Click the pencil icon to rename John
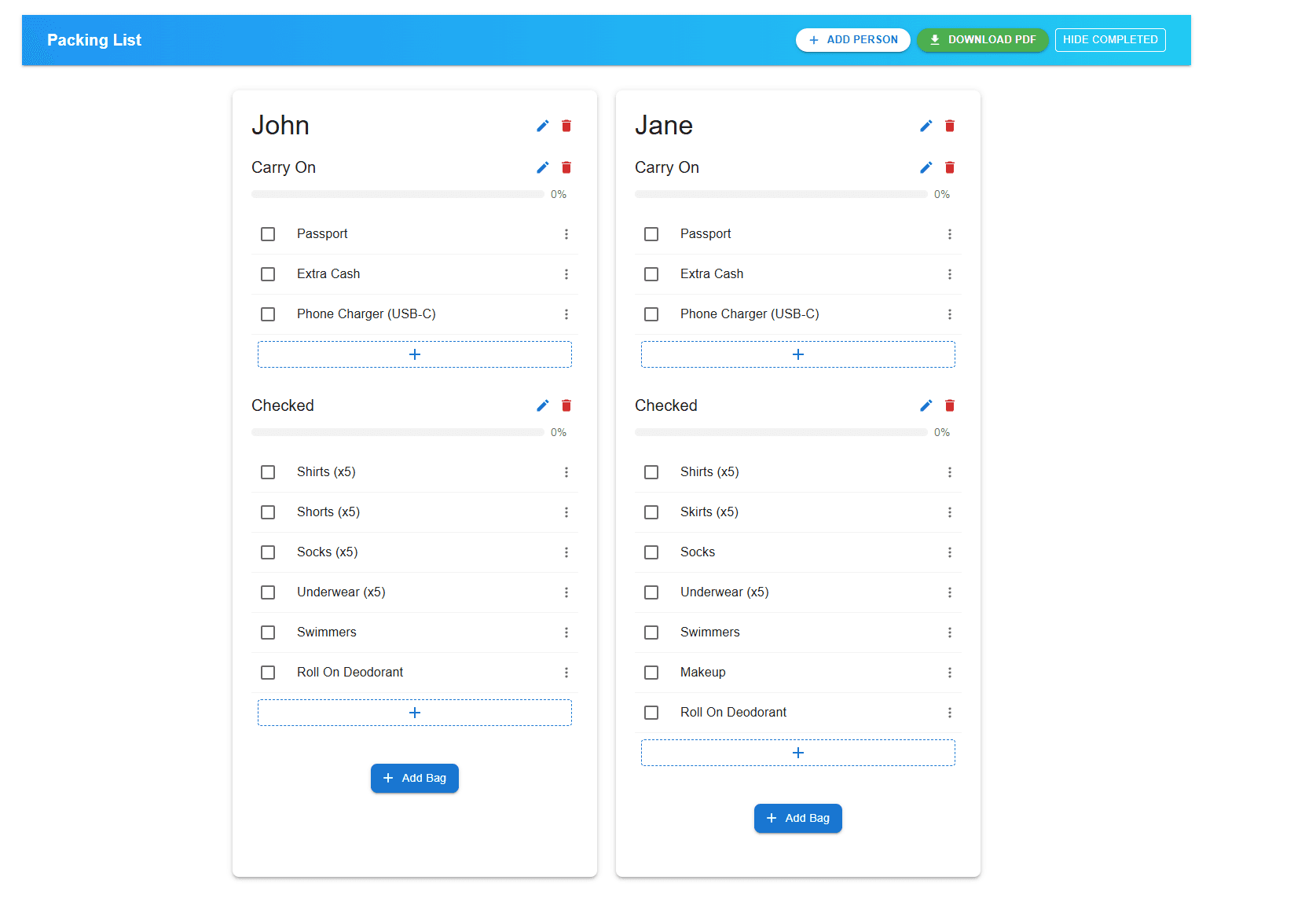 pyautogui.click(x=542, y=126)
